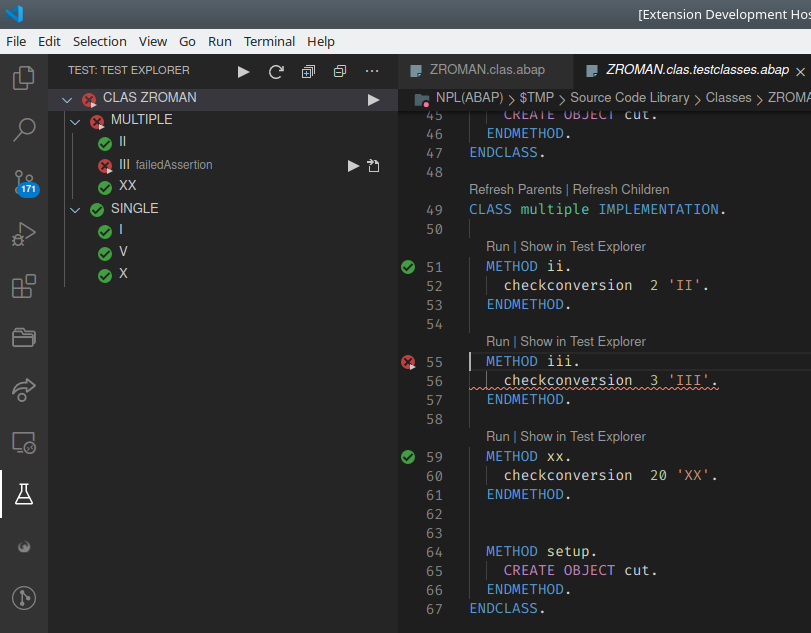811x633 pixels.
Task: Collapse the CLAS ZROMAN tree node
Action: tap(67, 99)
